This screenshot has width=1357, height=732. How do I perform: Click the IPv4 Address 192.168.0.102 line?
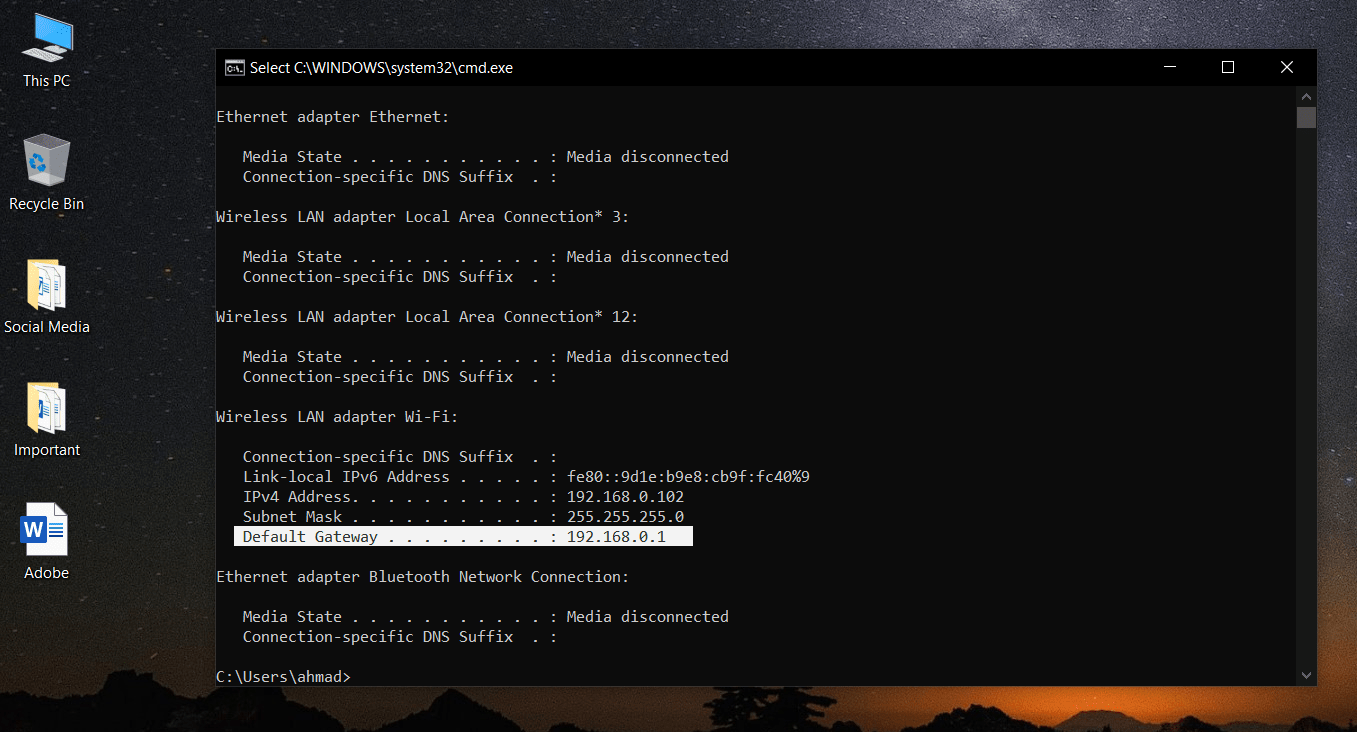click(x=463, y=497)
